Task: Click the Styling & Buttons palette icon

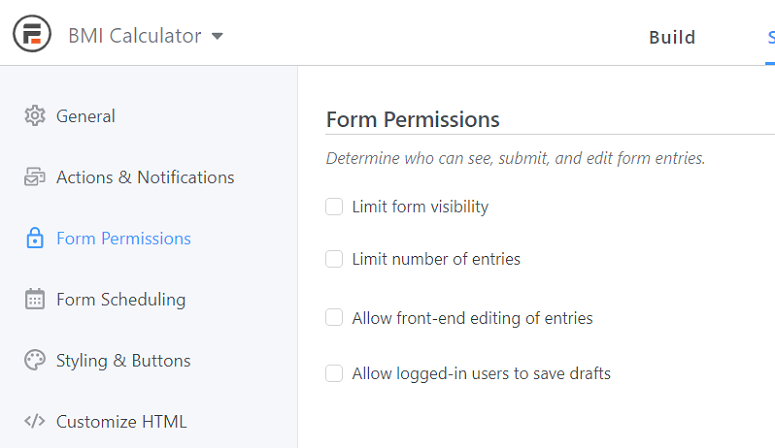Action: 35,360
